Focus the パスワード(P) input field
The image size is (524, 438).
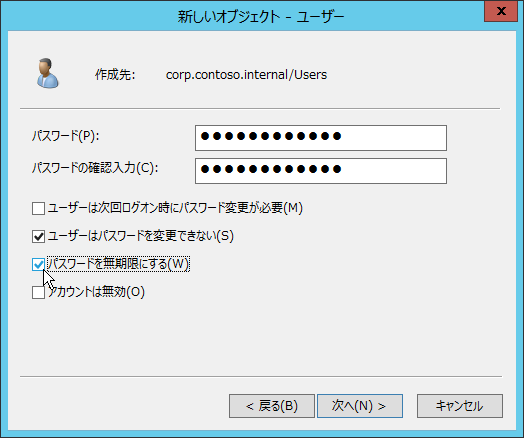321,138
